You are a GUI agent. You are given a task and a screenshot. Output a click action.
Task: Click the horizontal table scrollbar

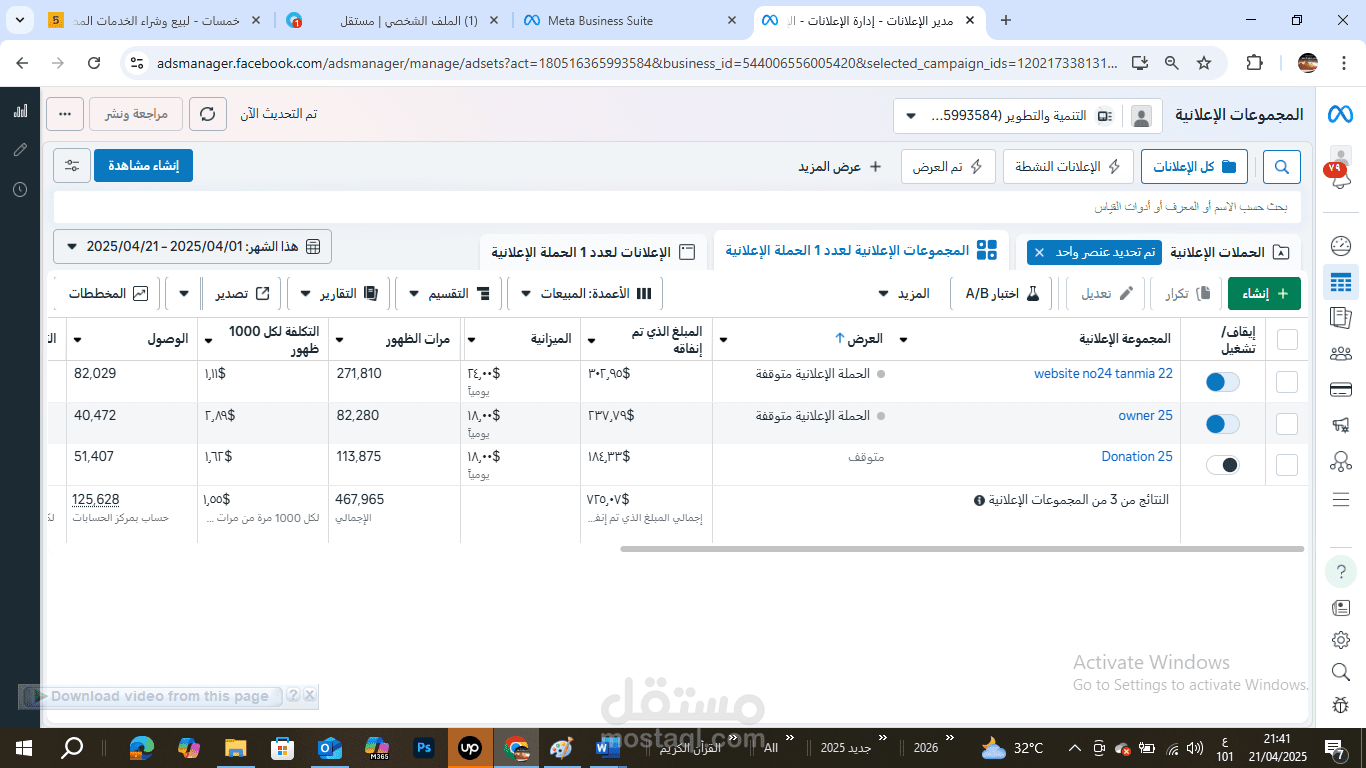[962, 549]
